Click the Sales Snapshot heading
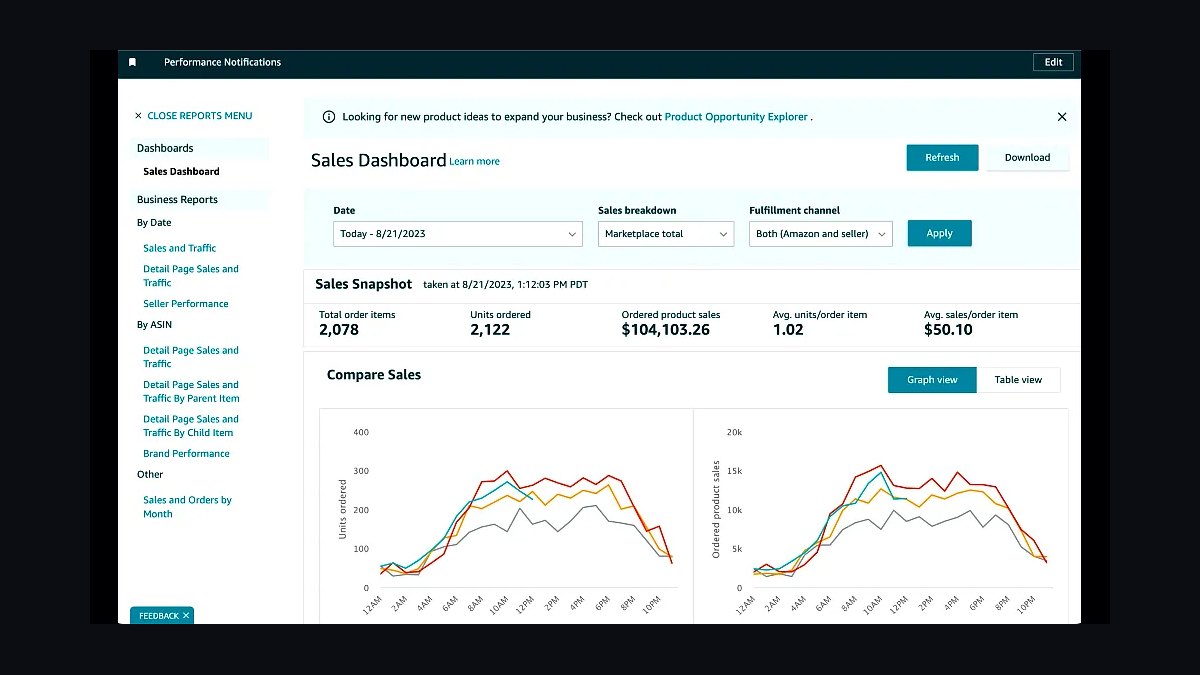1200x675 pixels. [363, 285]
